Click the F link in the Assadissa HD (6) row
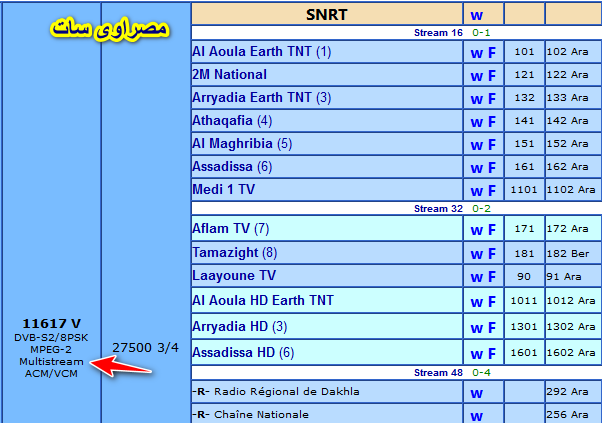The image size is (602, 423). pyautogui.click(x=492, y=354)
